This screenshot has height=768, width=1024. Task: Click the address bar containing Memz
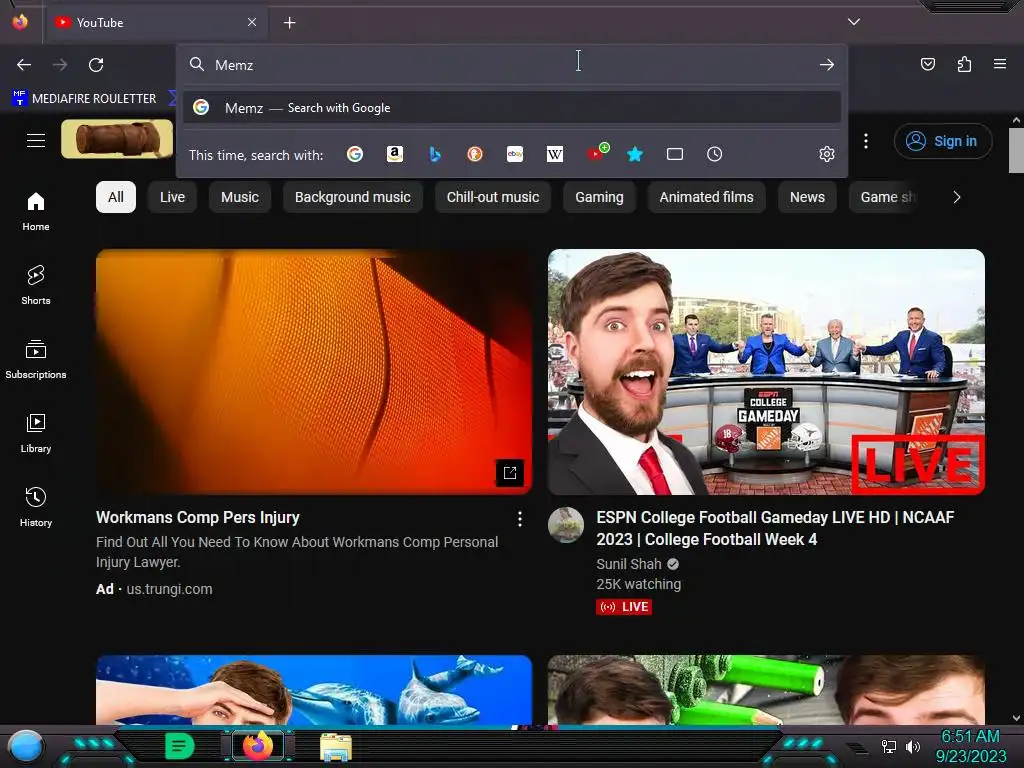pyautogui.click(x=512, y=65)
